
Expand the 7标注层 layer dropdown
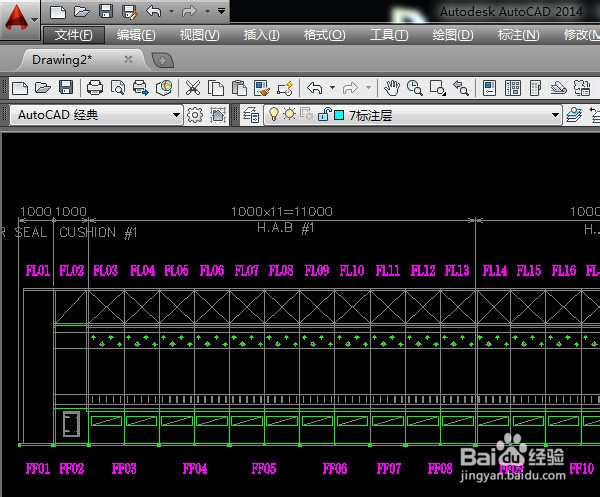pyautogui.click(x=555, y=115)
